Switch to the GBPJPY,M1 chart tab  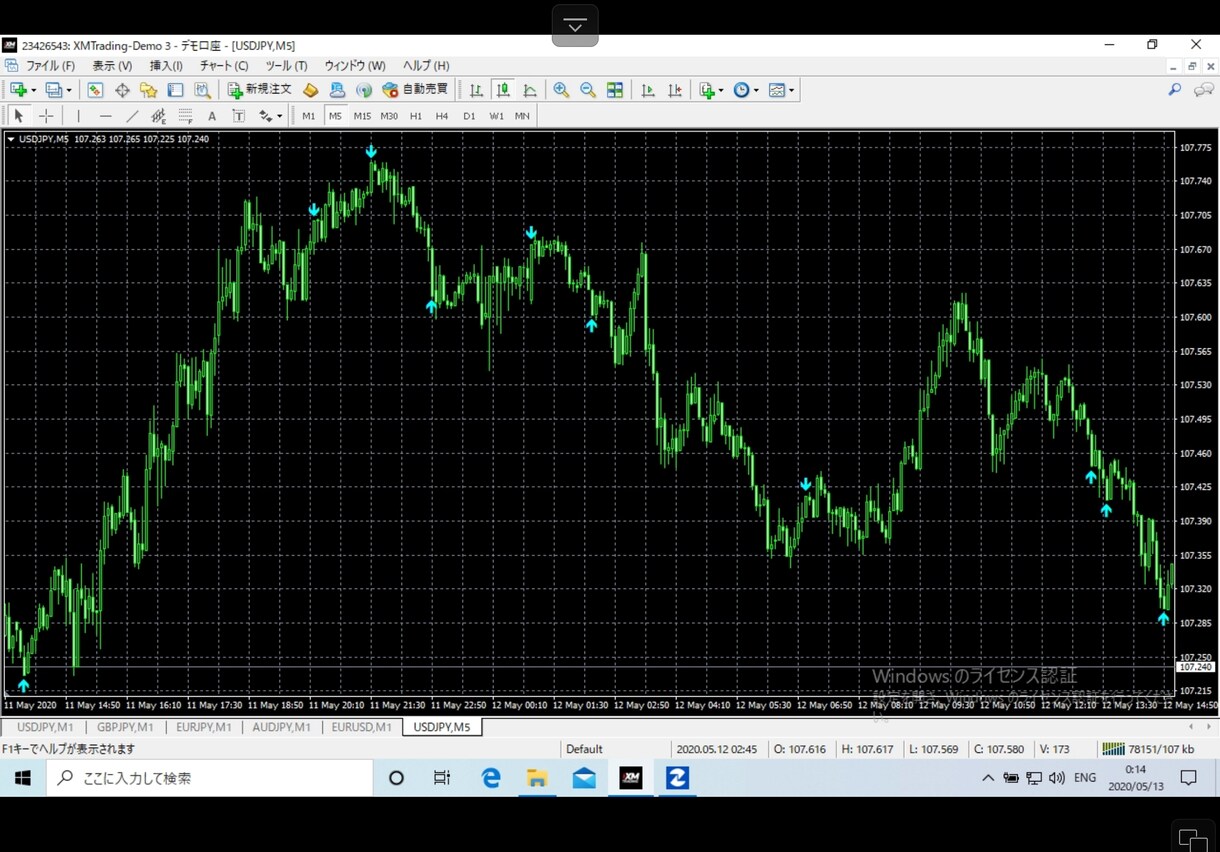tap(125, 727)
